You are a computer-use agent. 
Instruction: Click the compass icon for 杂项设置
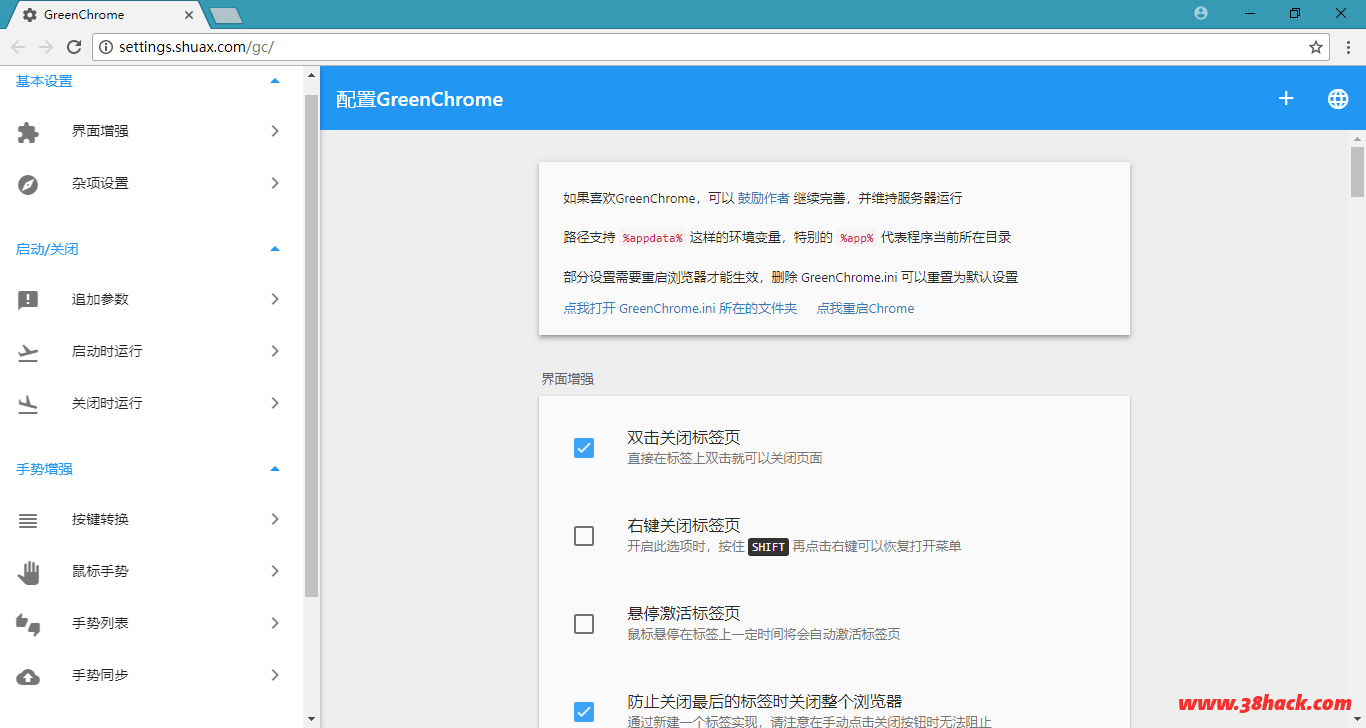[x=28, y=184]
